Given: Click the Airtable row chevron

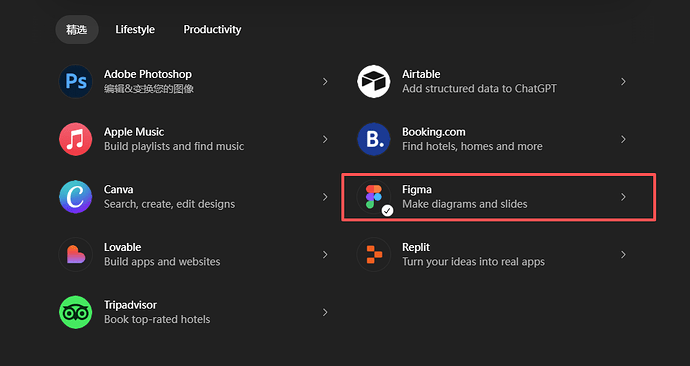Looking at the screenshot, I should 623,81.
